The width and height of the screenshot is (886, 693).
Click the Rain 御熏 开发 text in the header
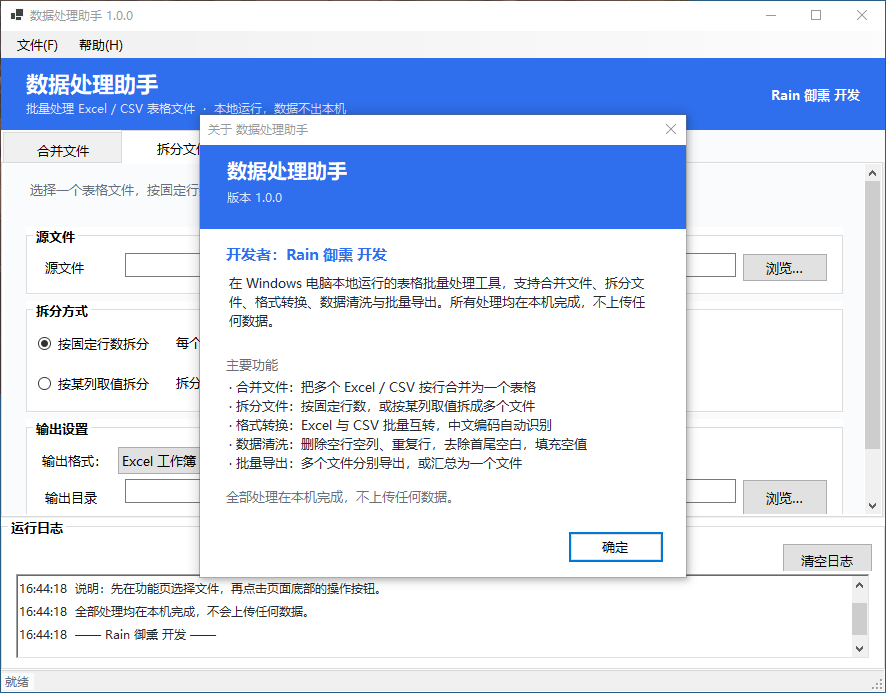coord(815,95)
